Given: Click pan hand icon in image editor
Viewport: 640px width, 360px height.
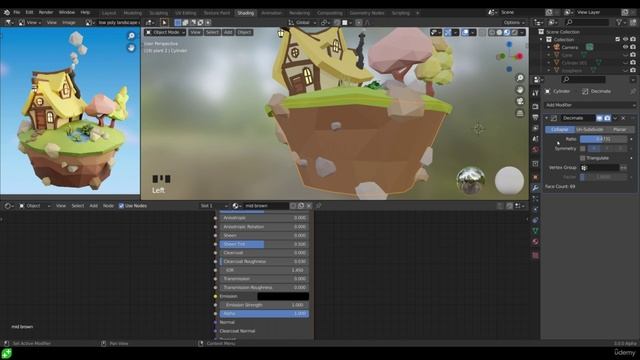Looking at the screenshot, I should pyautogui.click(x=131, y=48).
